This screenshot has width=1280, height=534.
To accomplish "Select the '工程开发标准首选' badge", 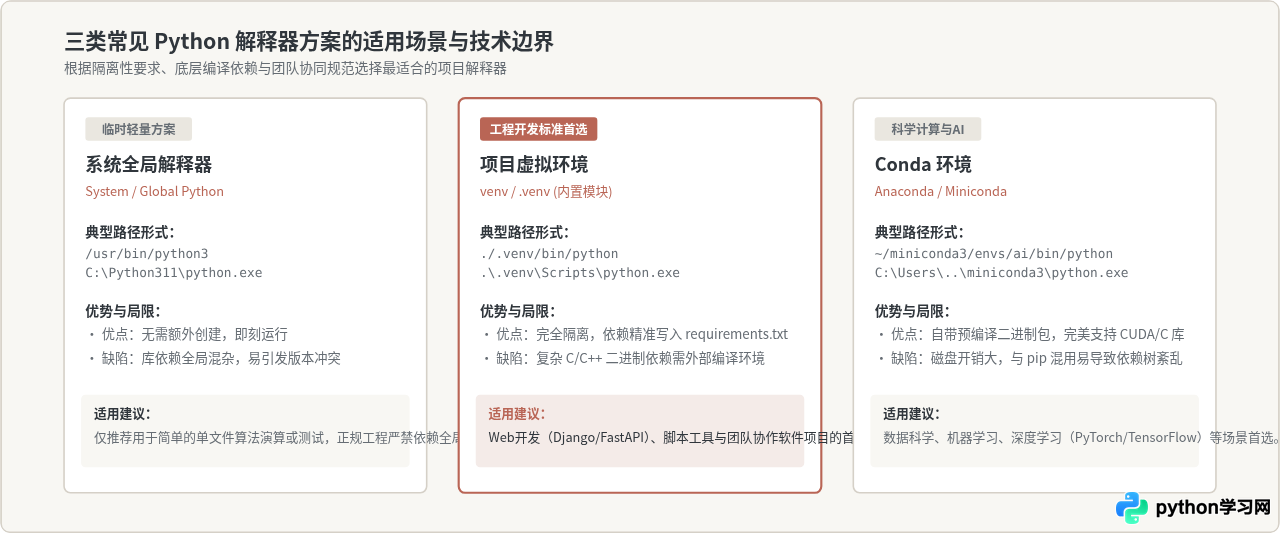I will 538,129.
